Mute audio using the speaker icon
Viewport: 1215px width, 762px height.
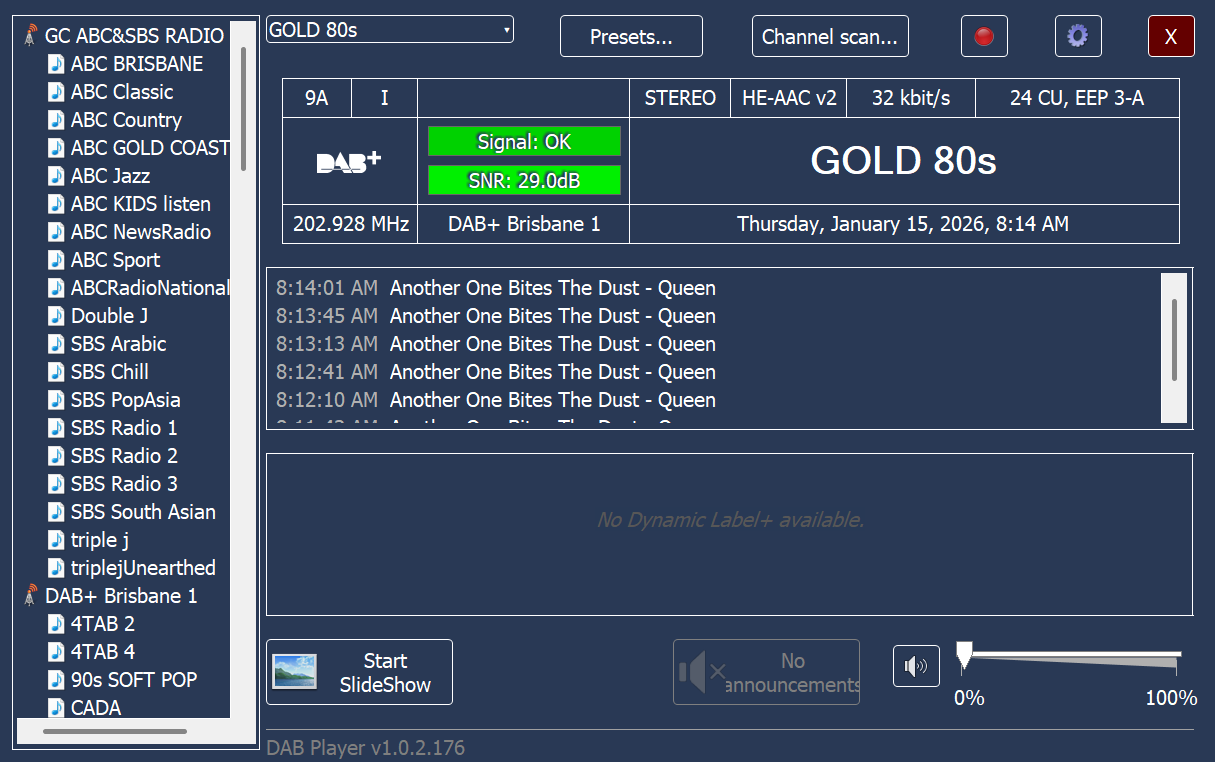pos(916,666)
